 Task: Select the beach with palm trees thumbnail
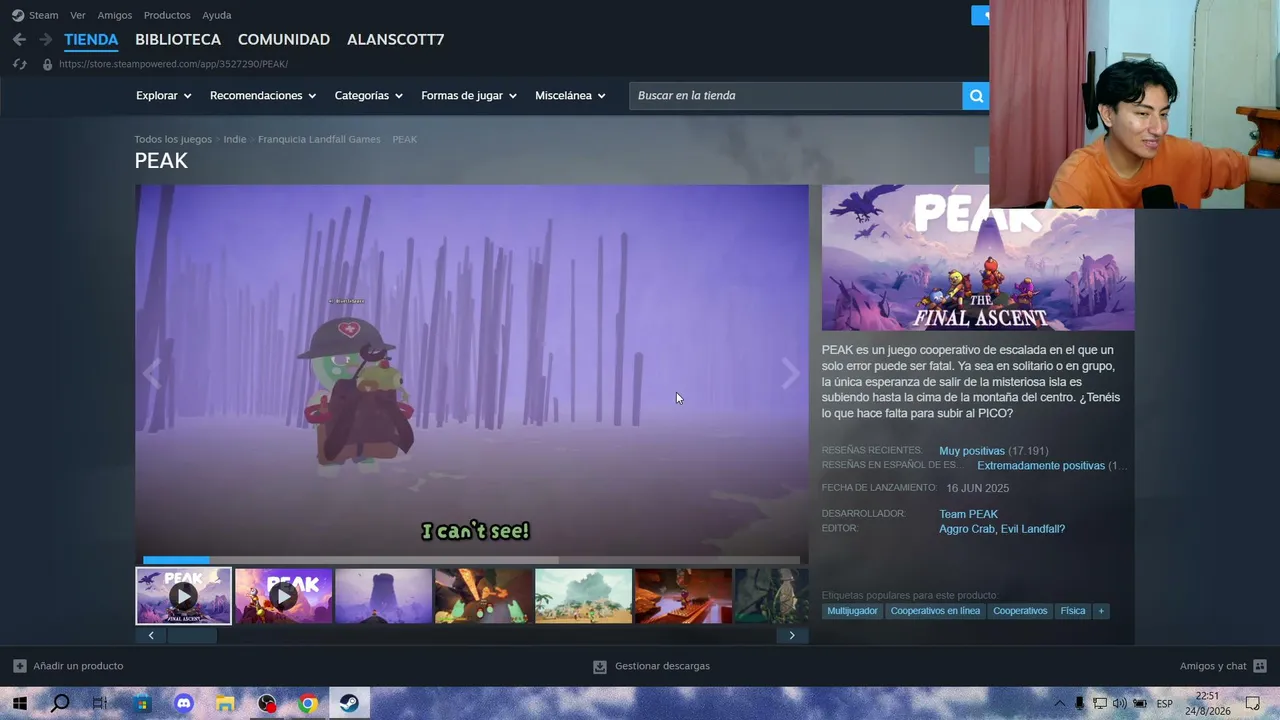(x=583, y=596)
